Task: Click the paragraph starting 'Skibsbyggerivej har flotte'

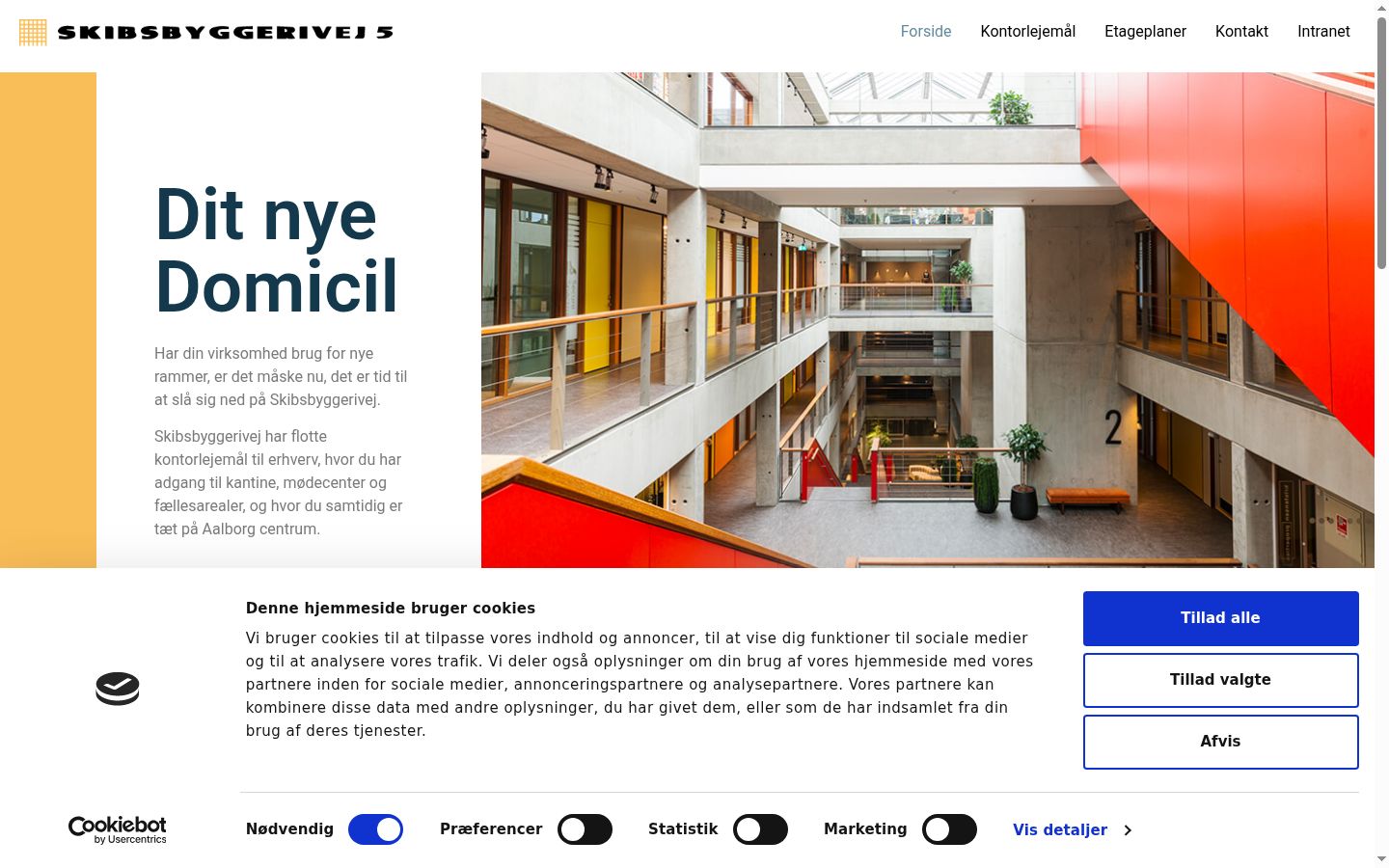Action: point(279,483)
